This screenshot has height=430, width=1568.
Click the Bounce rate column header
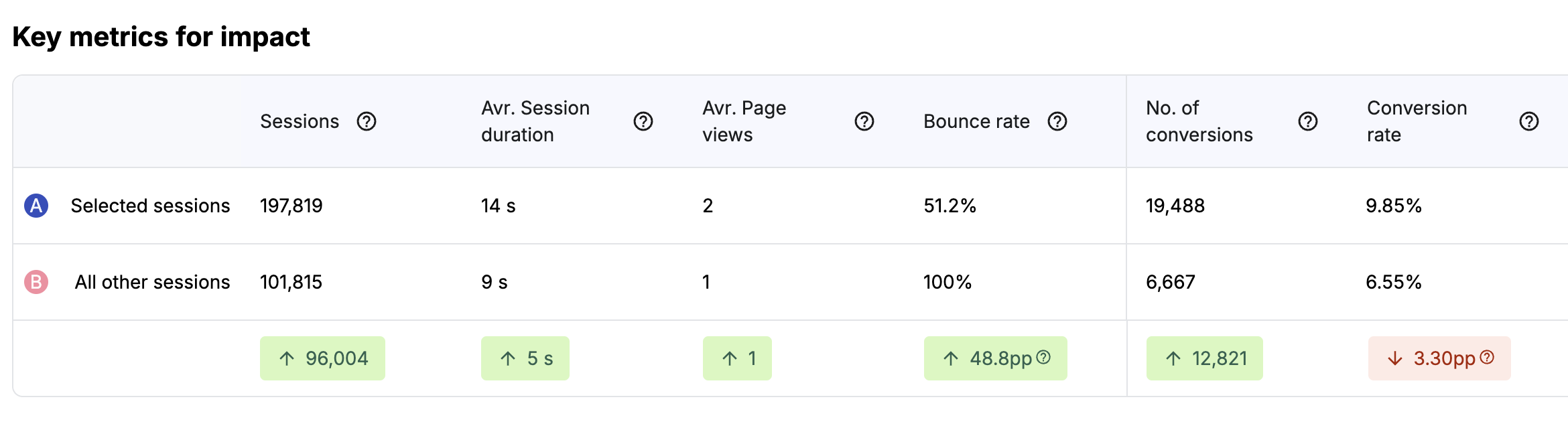(x=976, y=121)
